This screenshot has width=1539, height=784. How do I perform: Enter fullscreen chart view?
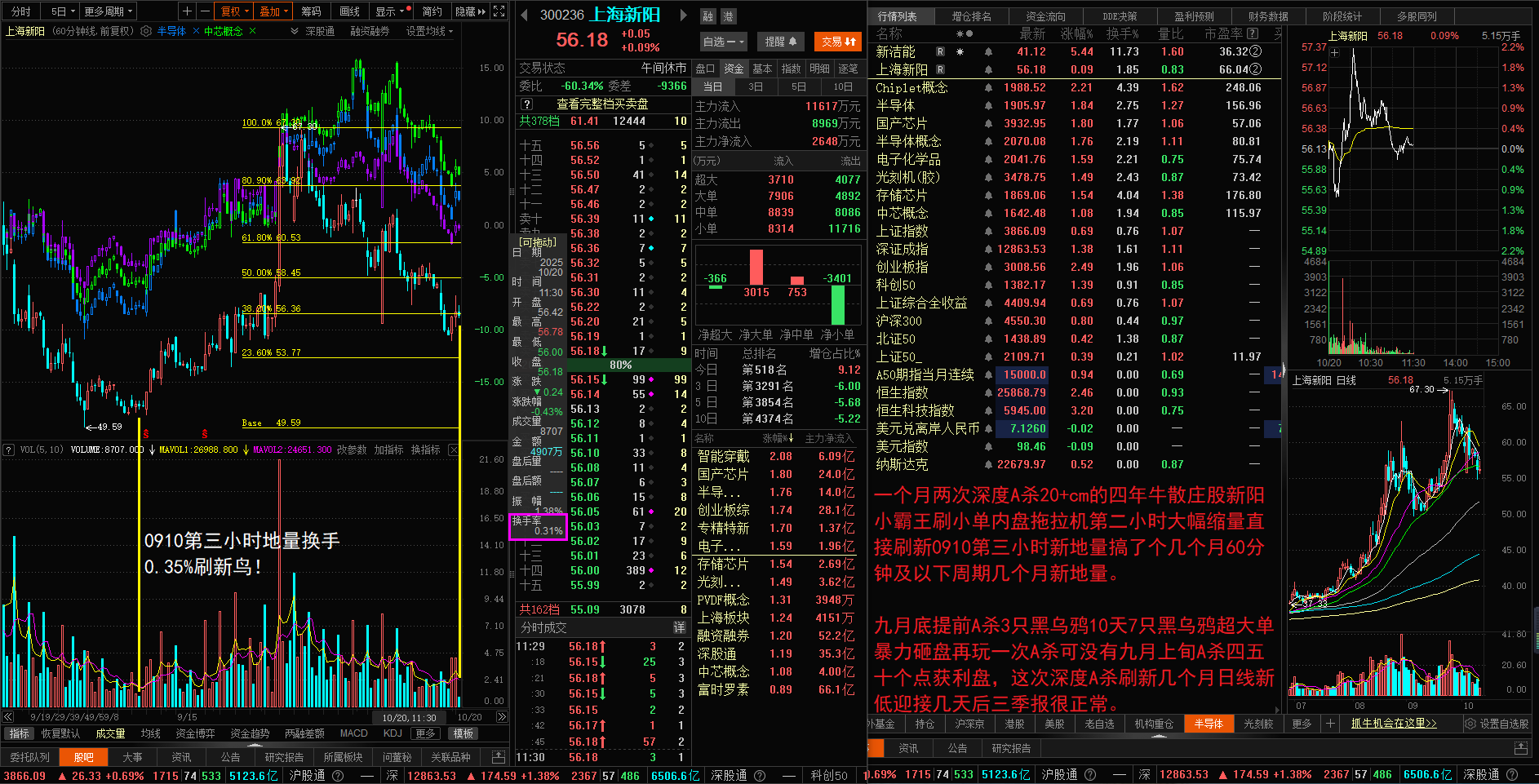499,11
